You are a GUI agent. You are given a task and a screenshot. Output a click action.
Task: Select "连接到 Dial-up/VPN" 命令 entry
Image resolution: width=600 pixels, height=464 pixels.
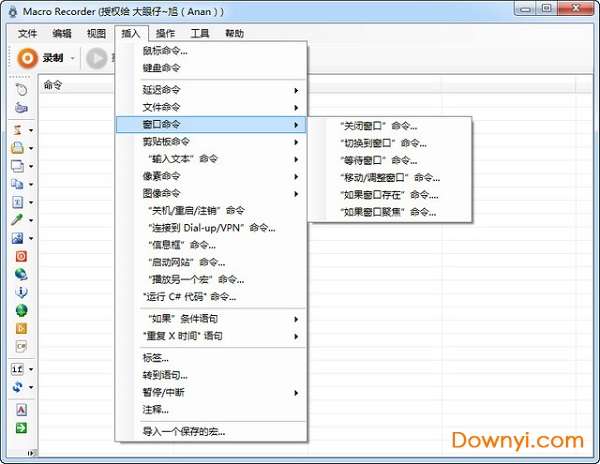211,228
